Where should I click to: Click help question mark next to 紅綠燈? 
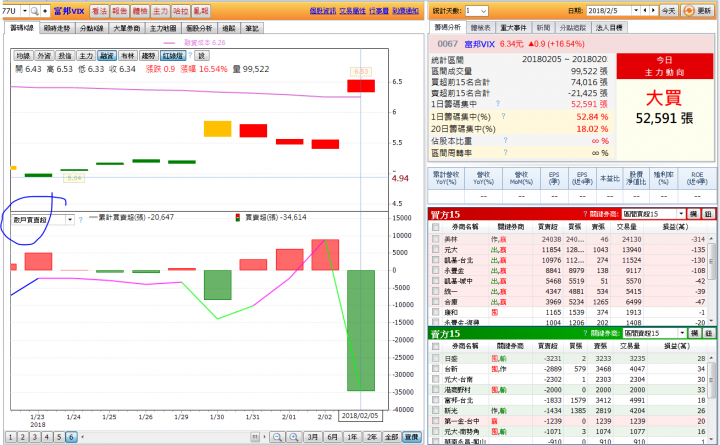click(190, 56)
